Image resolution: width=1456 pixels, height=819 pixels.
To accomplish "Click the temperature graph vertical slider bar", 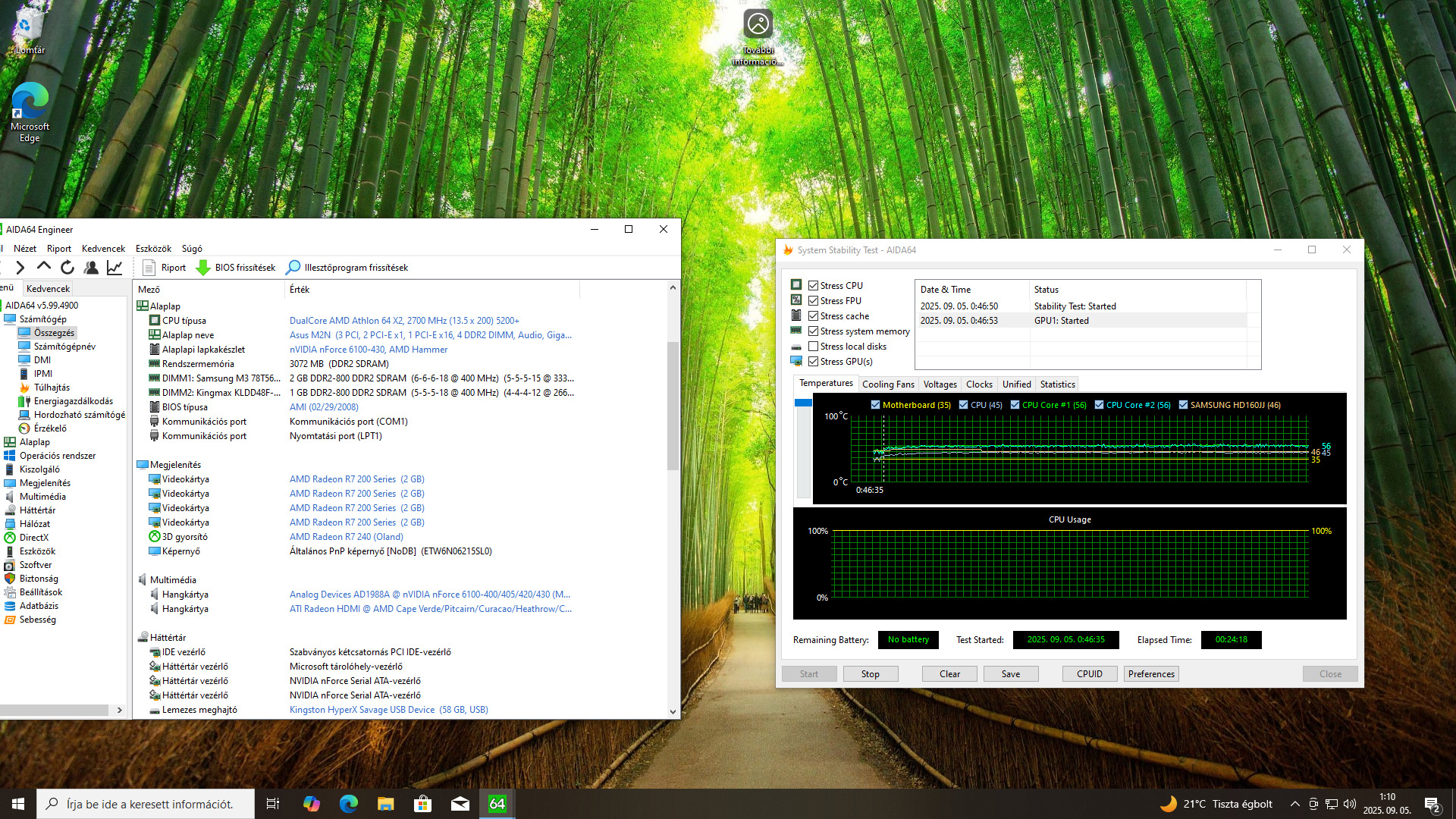I will 803,447.
